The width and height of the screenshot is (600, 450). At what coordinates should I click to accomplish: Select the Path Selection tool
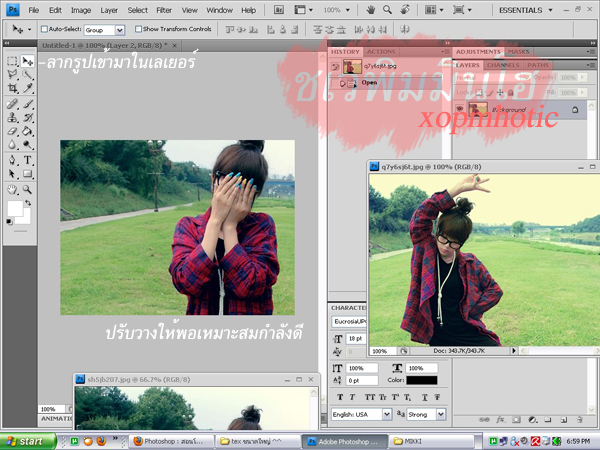tap(12, 174)
